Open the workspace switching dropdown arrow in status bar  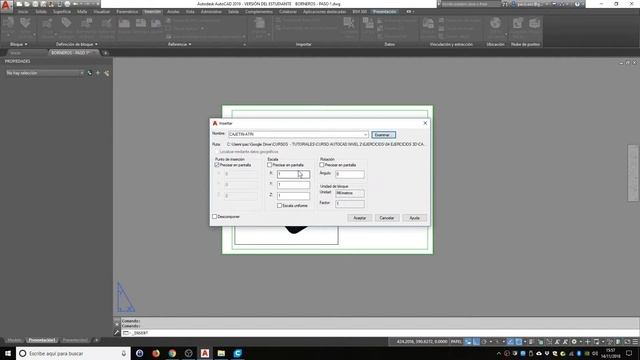pyautogui.click(x=580, y=342)
